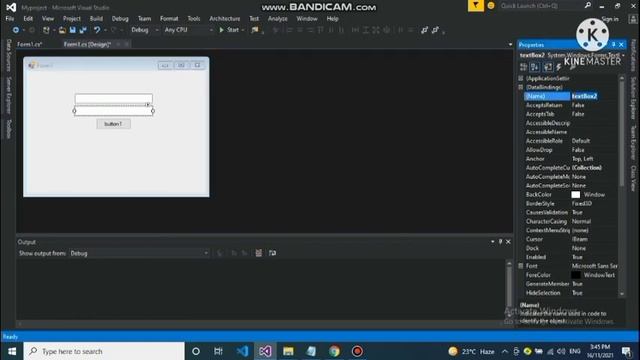Click the Navigate Backward blue circle icon
The image size is (640, 360).
16,30
